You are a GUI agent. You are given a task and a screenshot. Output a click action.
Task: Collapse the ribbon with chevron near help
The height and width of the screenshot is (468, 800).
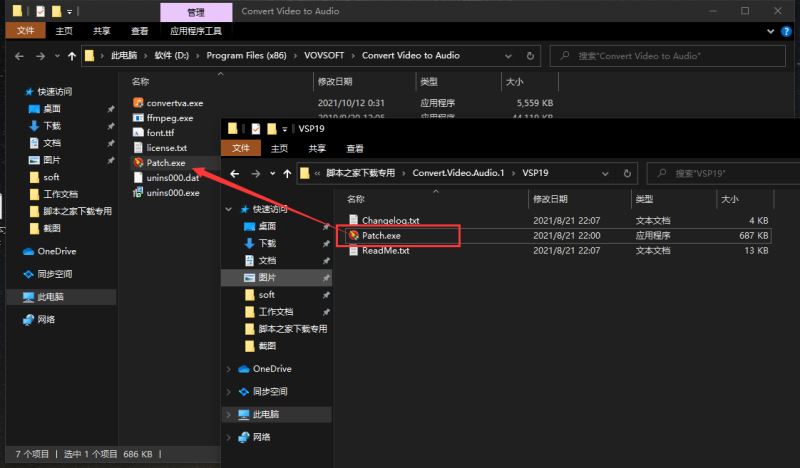pos(770,31)
